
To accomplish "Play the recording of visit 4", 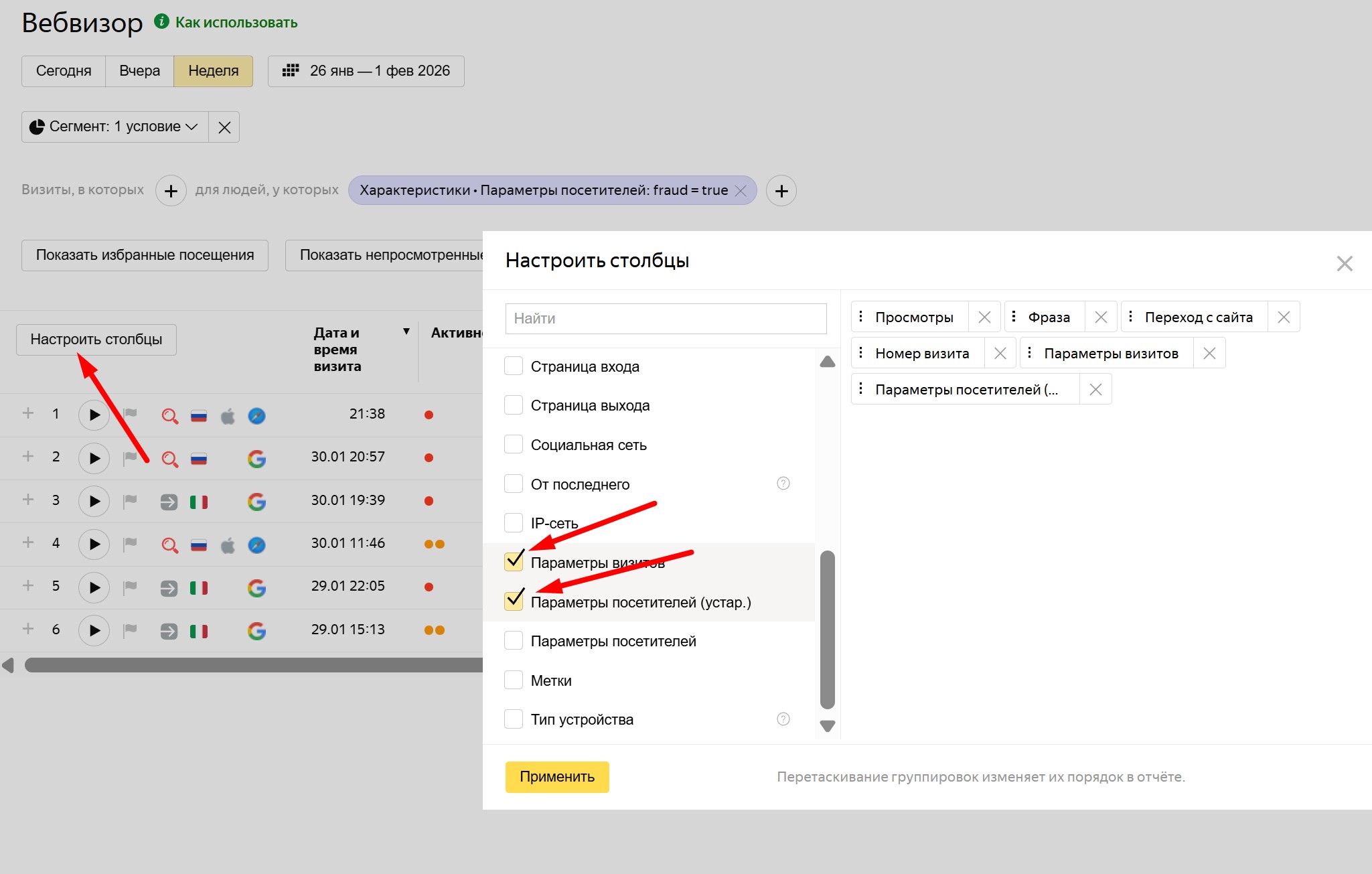I will point(94,544).
